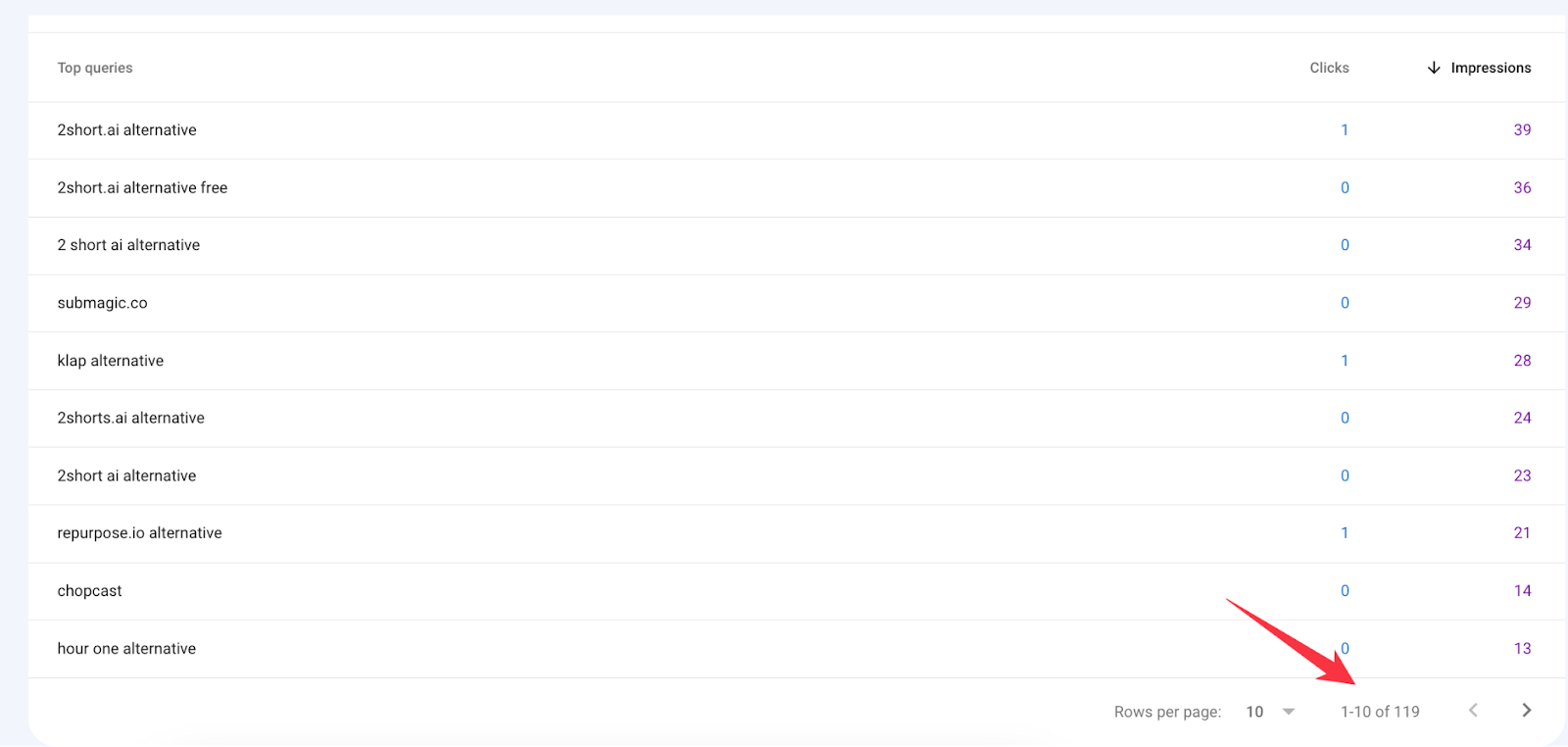This screenshot has height=747, width=1568.
Task: Open "2short.ai alternative free" query
Action: (142, 188)
